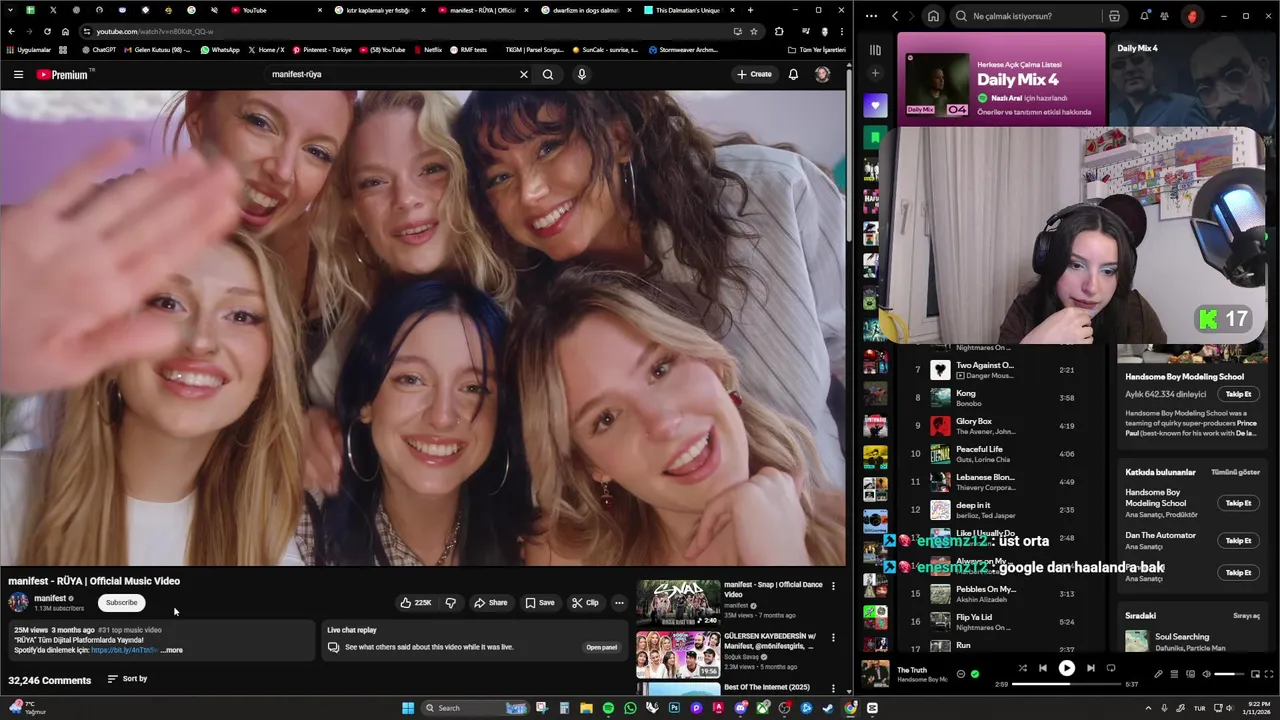Open manifest Snap Official Dance Video thumbnail
Screen dimensions: 1280x720
pyautogui.click(x=678, y=602)
